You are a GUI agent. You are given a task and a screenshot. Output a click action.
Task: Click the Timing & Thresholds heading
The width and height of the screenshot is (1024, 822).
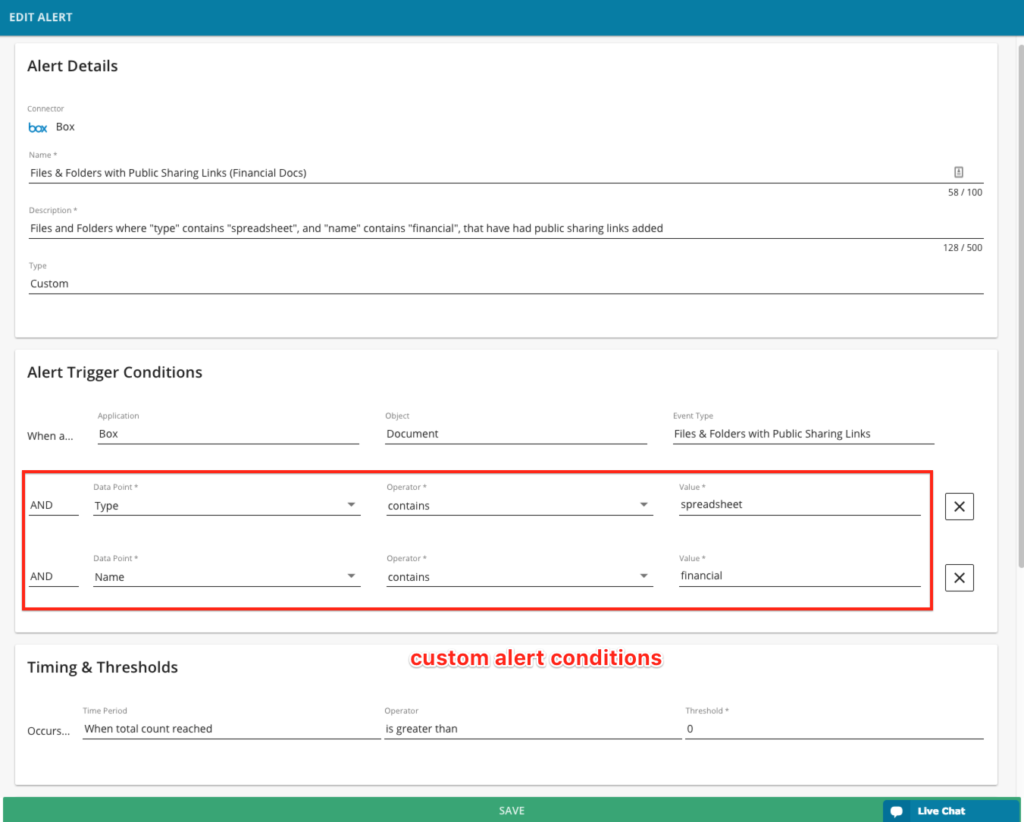tap(103, 667)
